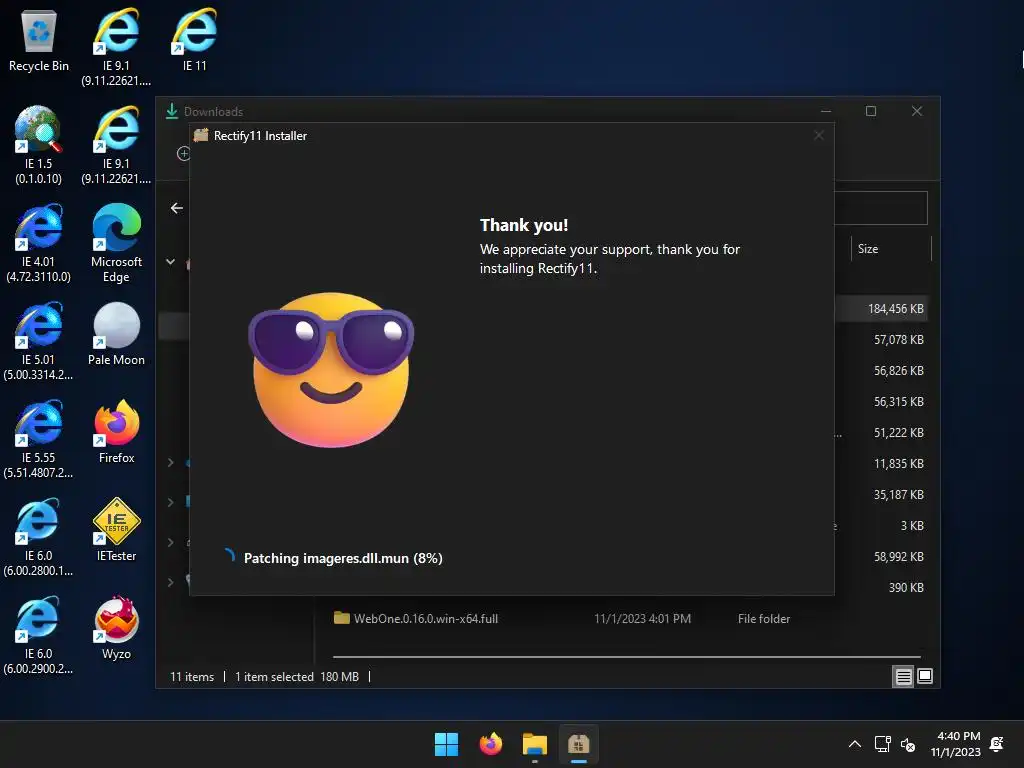1024x768 pixels.
Task: Click the muted volume tray icon
Action: [x=908, y=744]
